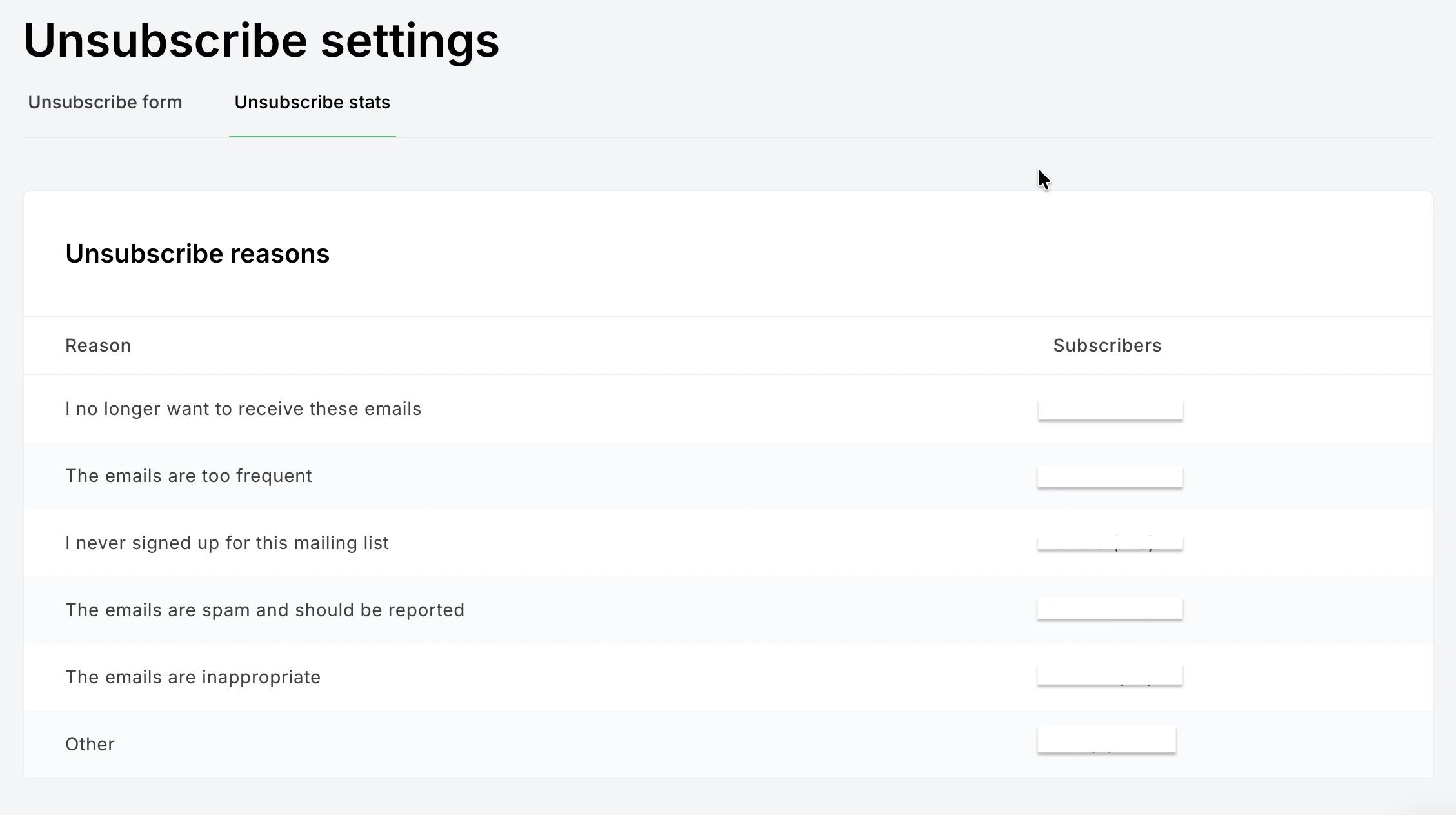
Task: Click the green underline beneath Unsubscribe stats
Action: click(312, 136)
